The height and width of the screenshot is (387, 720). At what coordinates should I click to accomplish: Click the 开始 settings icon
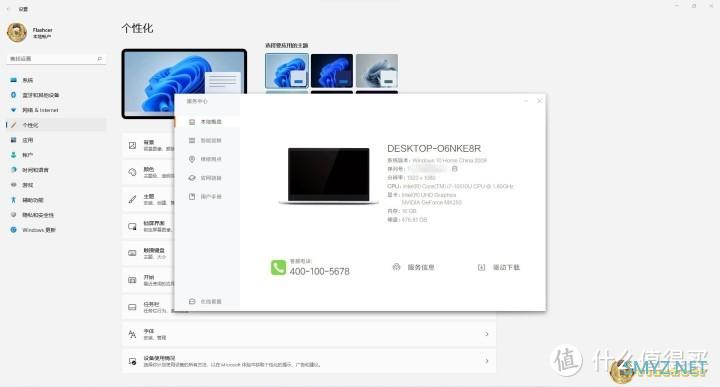tap(132, 280)
